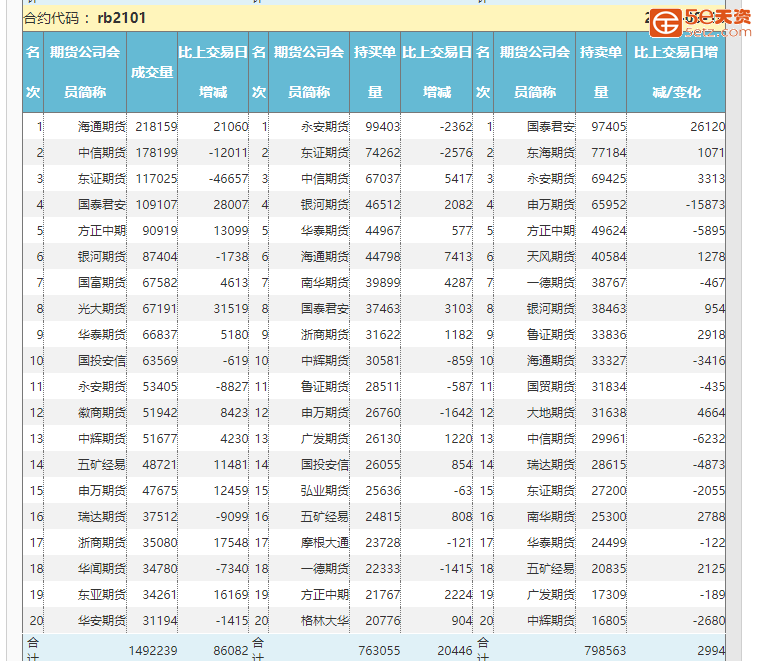Click the 持买单量 column header
Viewport: 757px width, 661px height.
coord(375,72)
